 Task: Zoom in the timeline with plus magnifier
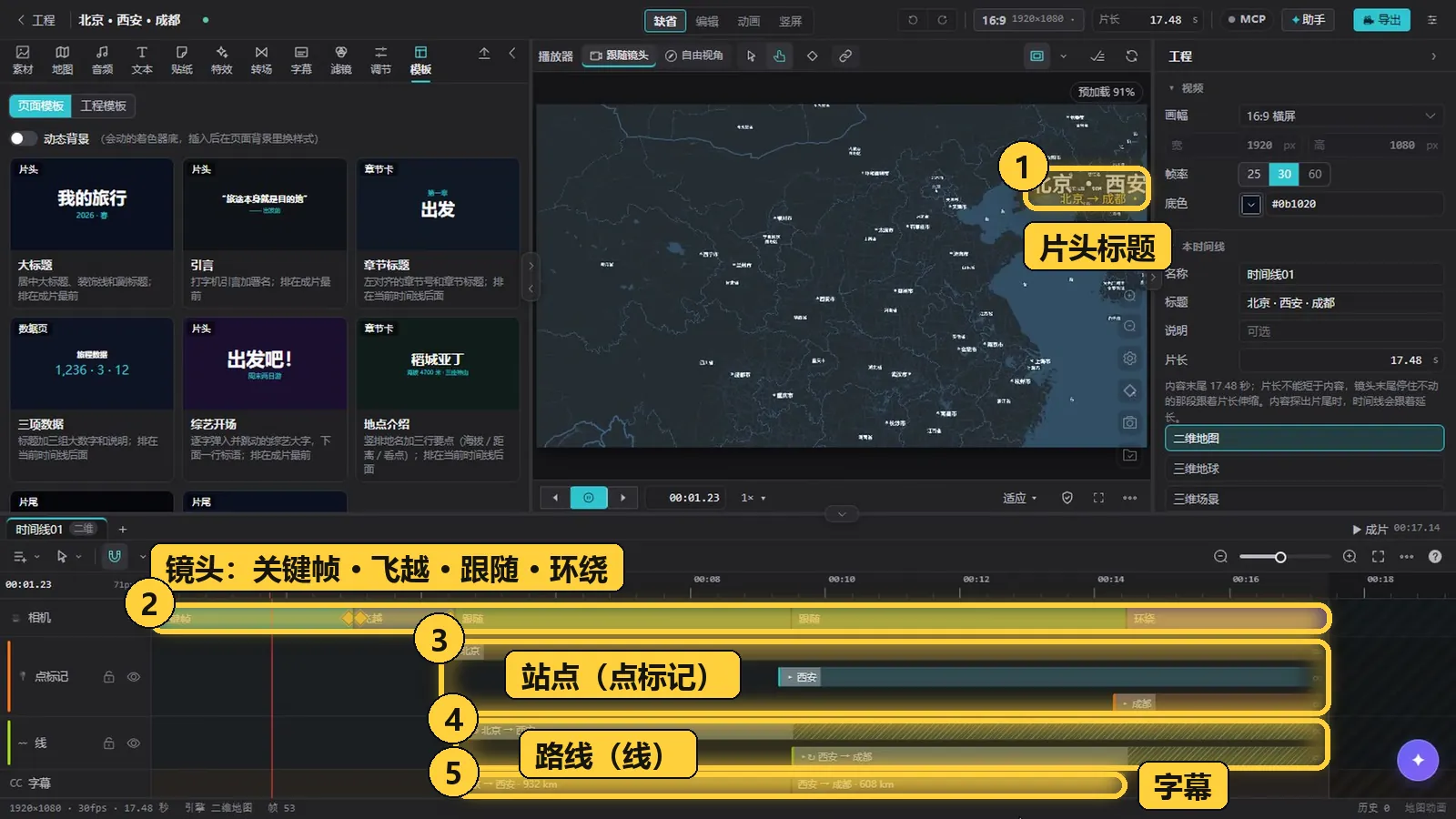point(1350,556)
